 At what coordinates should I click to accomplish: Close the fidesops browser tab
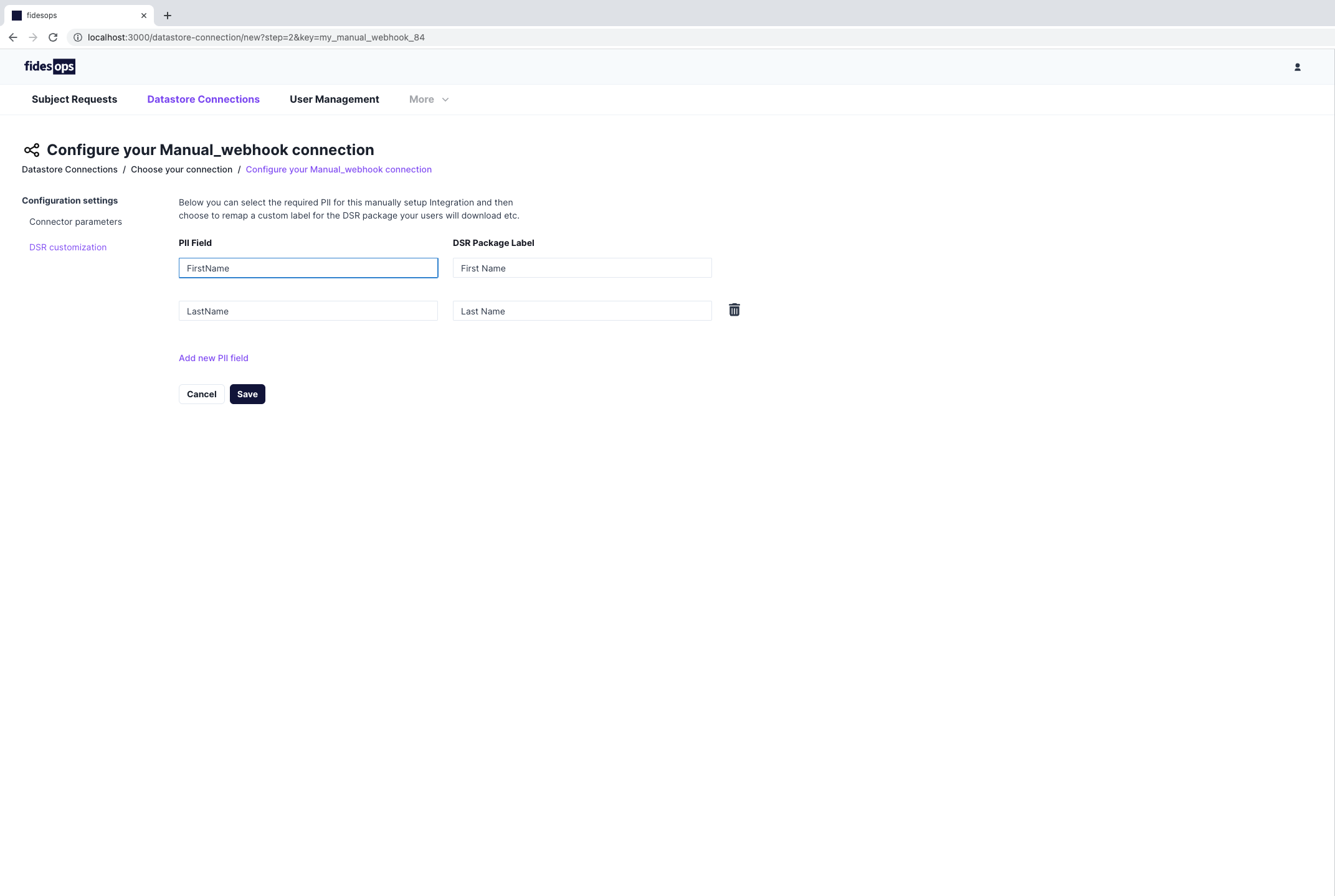[x=144, y=16]
